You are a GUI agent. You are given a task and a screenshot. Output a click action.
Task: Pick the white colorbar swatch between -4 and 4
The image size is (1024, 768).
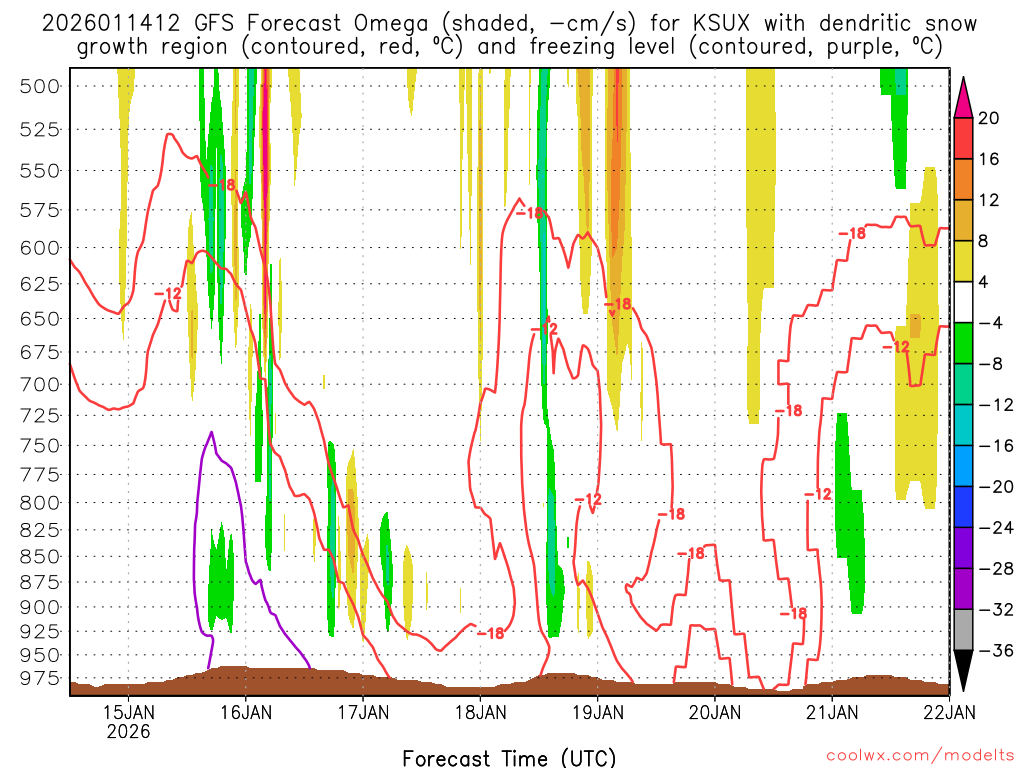tap(963, 302)
